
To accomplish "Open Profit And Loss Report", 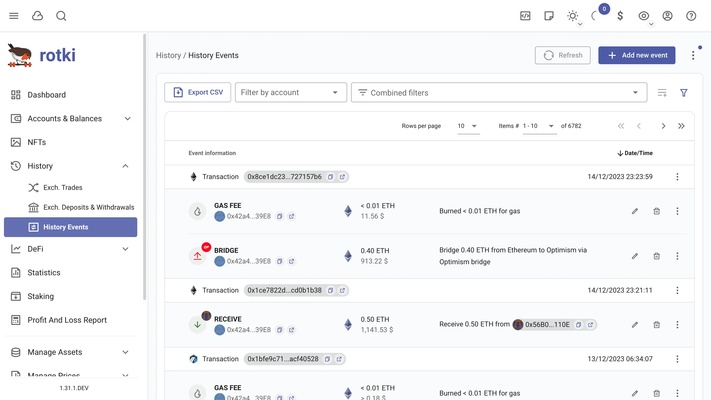I will [70, 320].
